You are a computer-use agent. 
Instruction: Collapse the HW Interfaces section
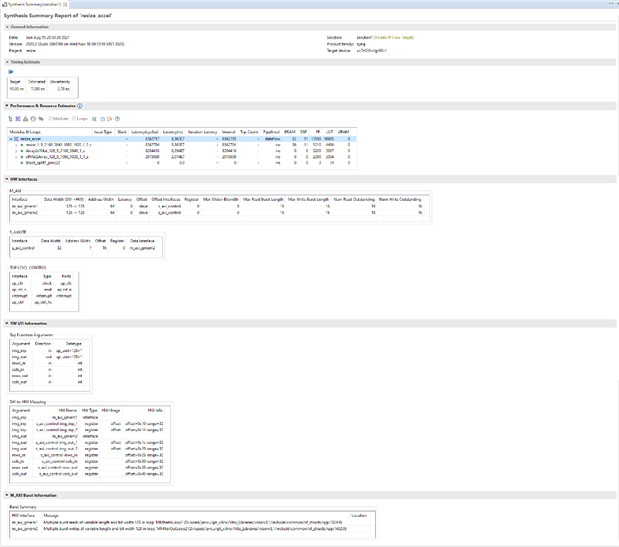pyautogui.click(x=4, y=178)
